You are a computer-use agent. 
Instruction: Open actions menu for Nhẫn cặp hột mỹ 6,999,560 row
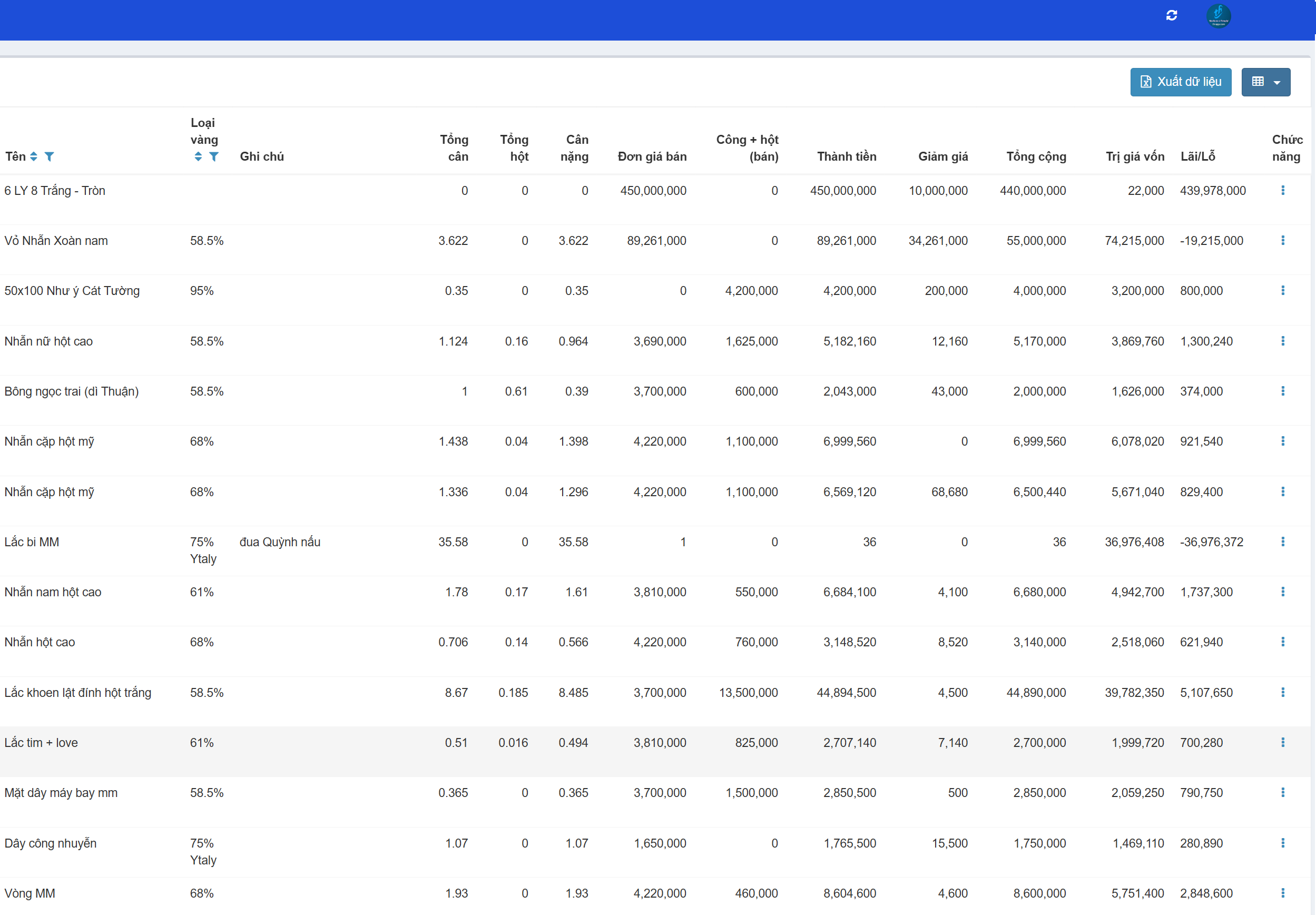(x=1283, y=441)
